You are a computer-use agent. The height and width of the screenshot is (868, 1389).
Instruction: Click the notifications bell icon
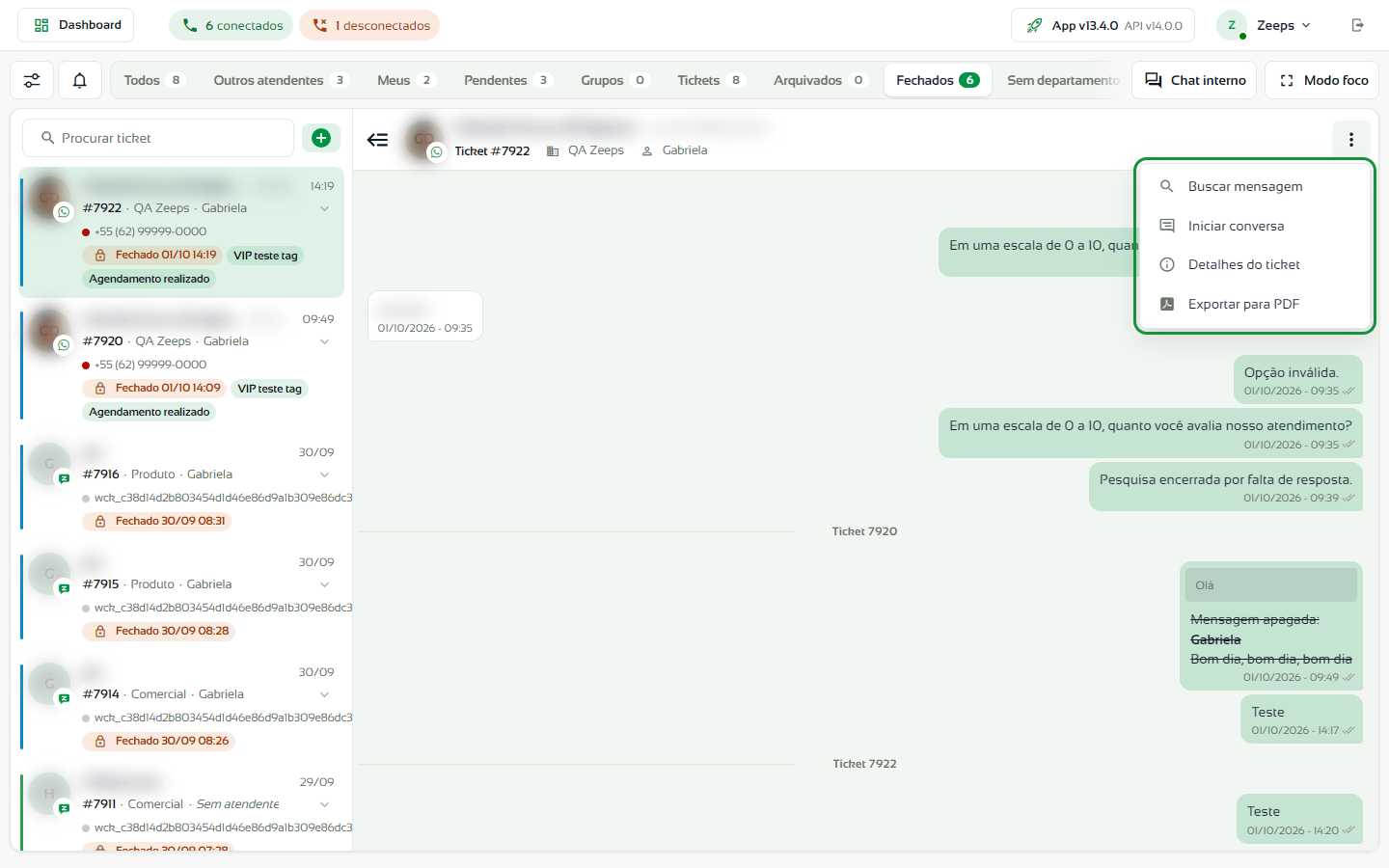80,80
